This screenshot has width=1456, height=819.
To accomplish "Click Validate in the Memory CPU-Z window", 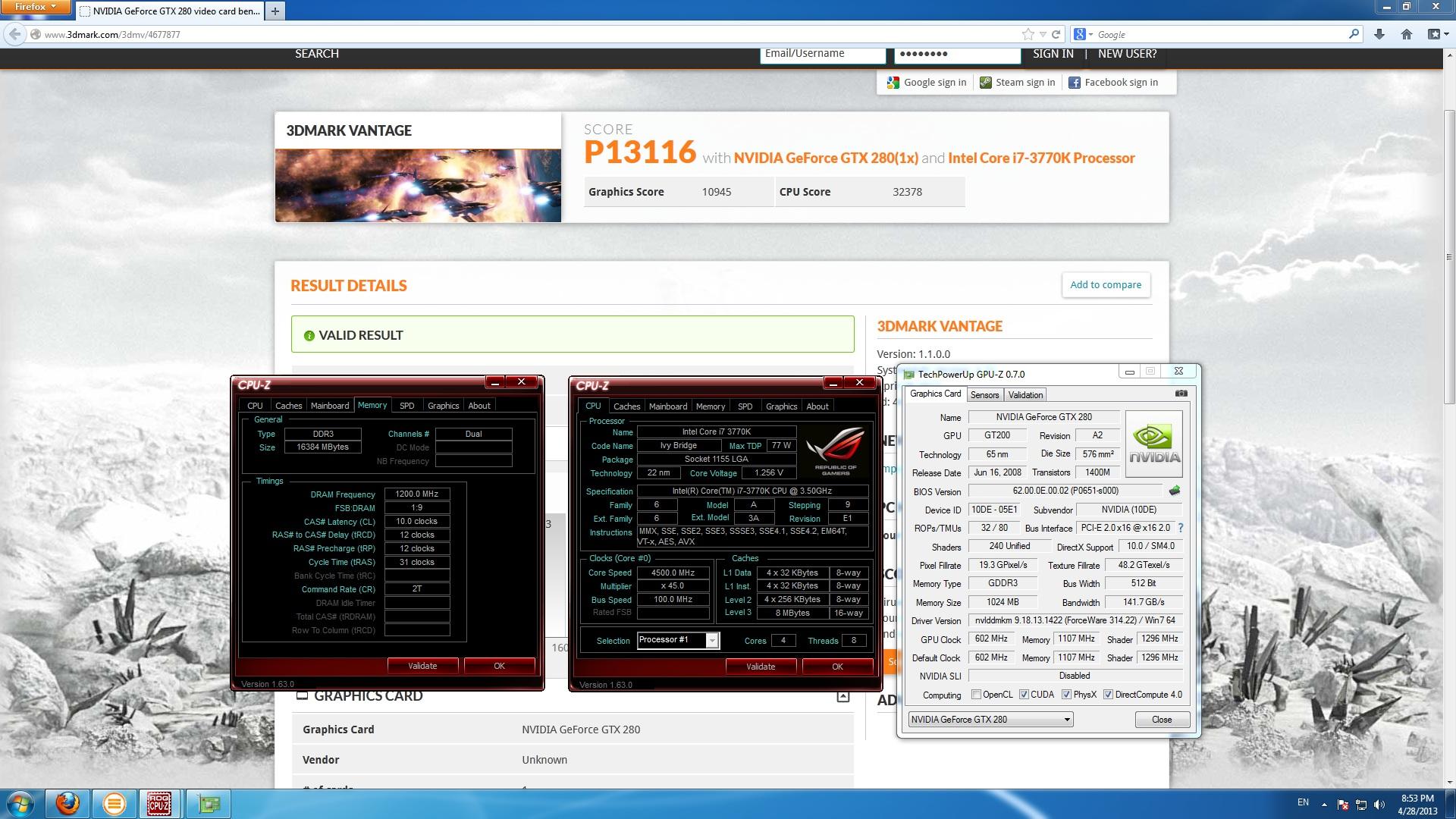I will tap(422, 666).
